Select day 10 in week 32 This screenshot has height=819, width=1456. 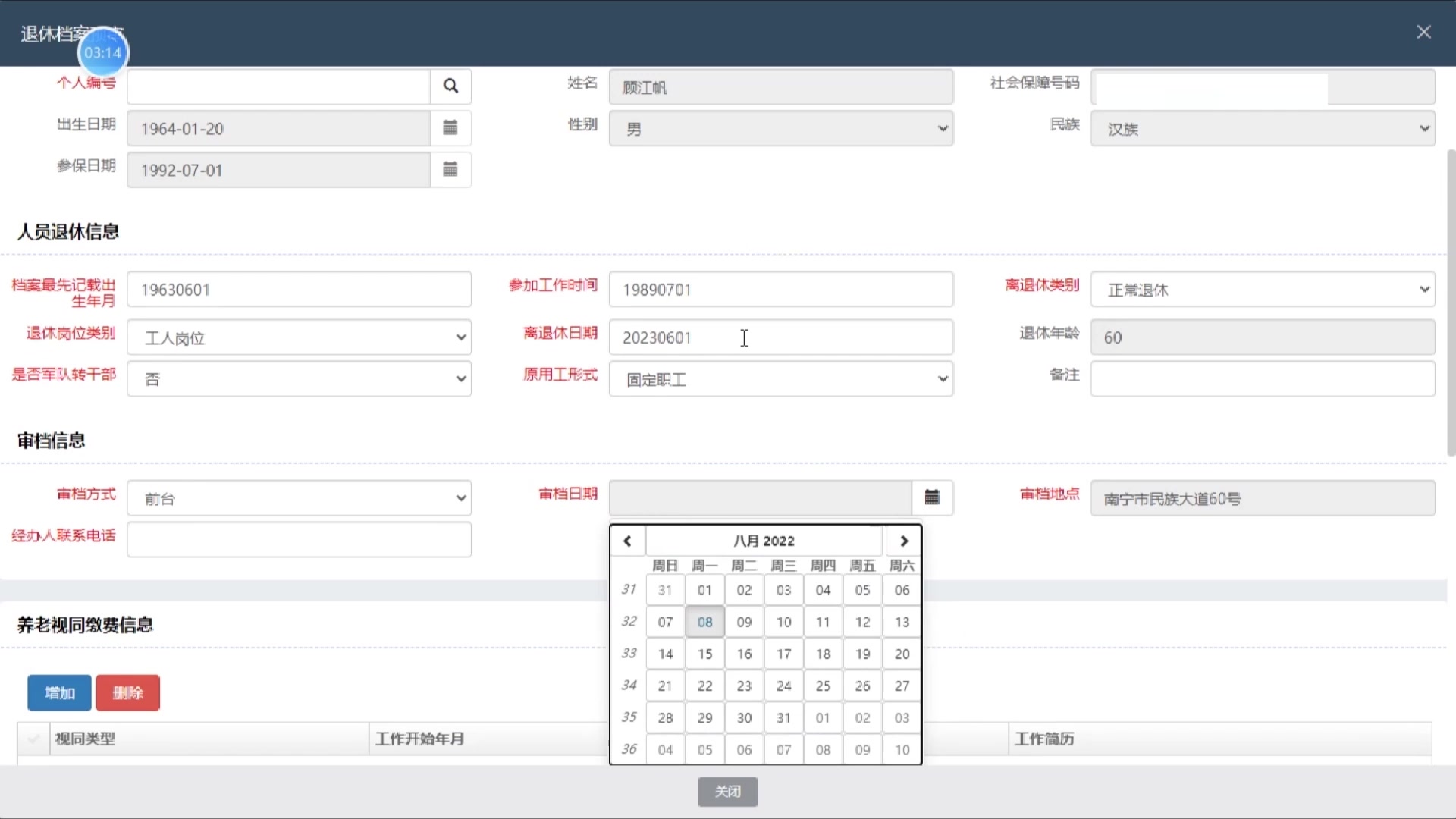tap(783, 622)
